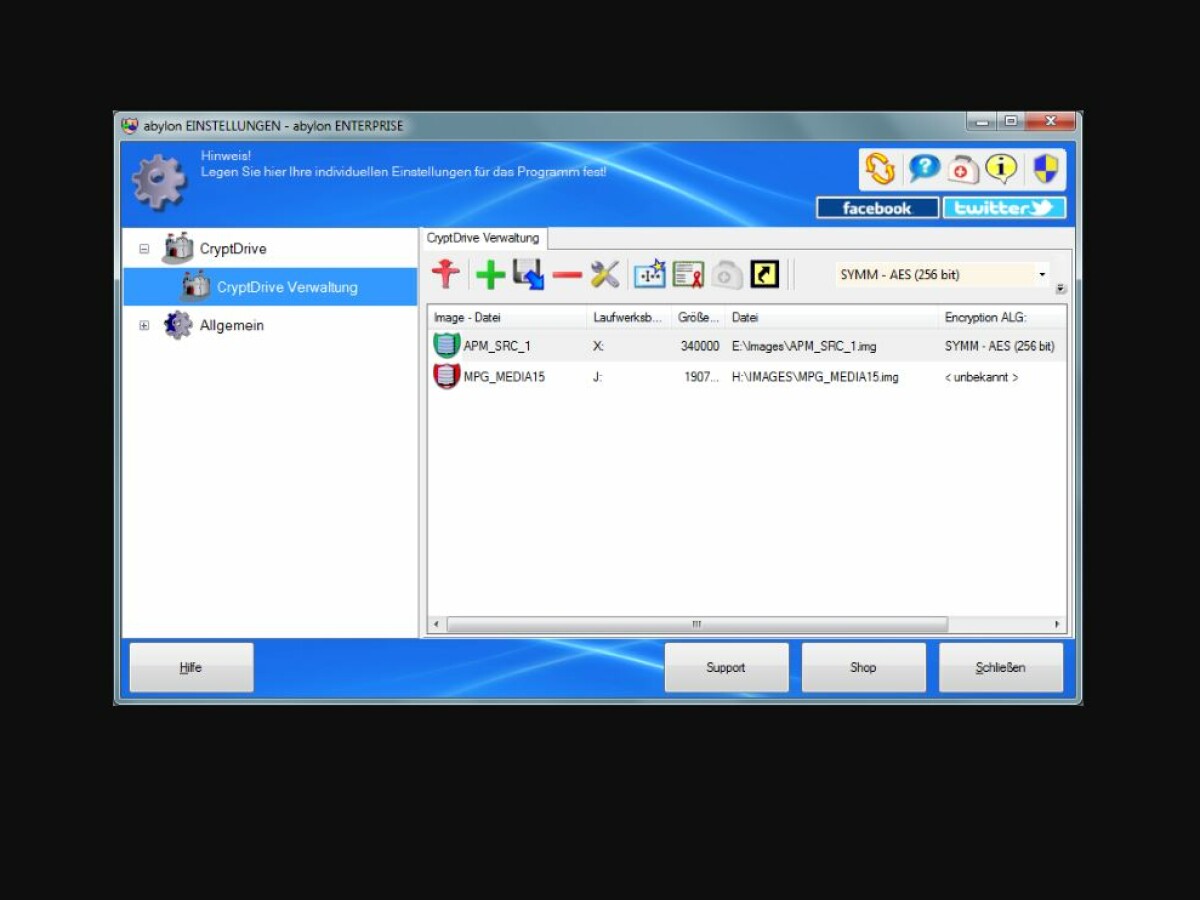Click the blue-yellow security shield icon
The height and width of the screenshot is (900, 1200).
tap(1045, 169)
